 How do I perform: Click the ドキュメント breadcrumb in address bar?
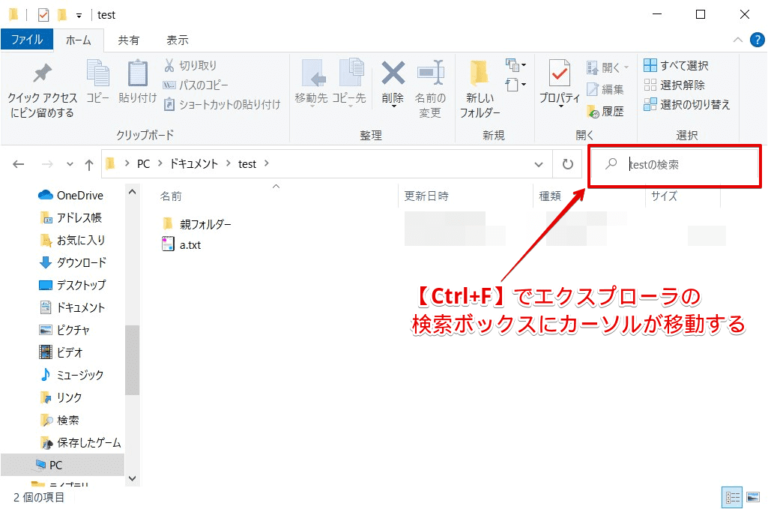(x=193, y=164)
